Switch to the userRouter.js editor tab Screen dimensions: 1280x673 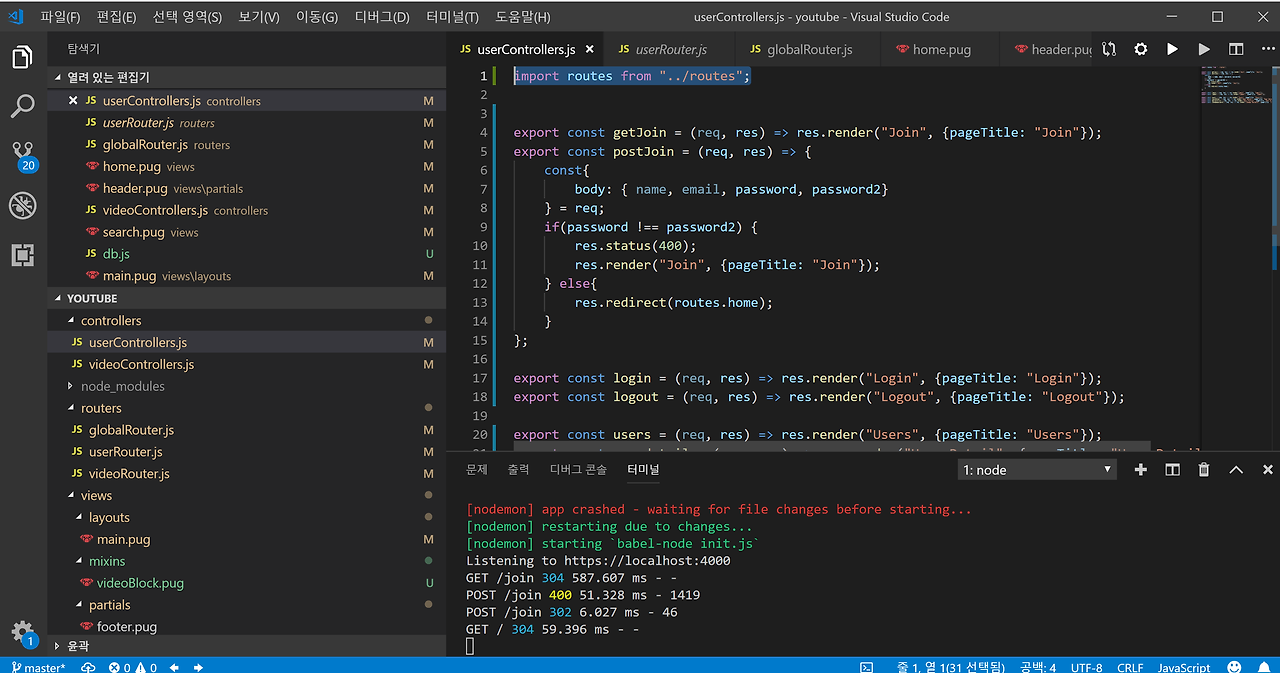pos(670,49)
